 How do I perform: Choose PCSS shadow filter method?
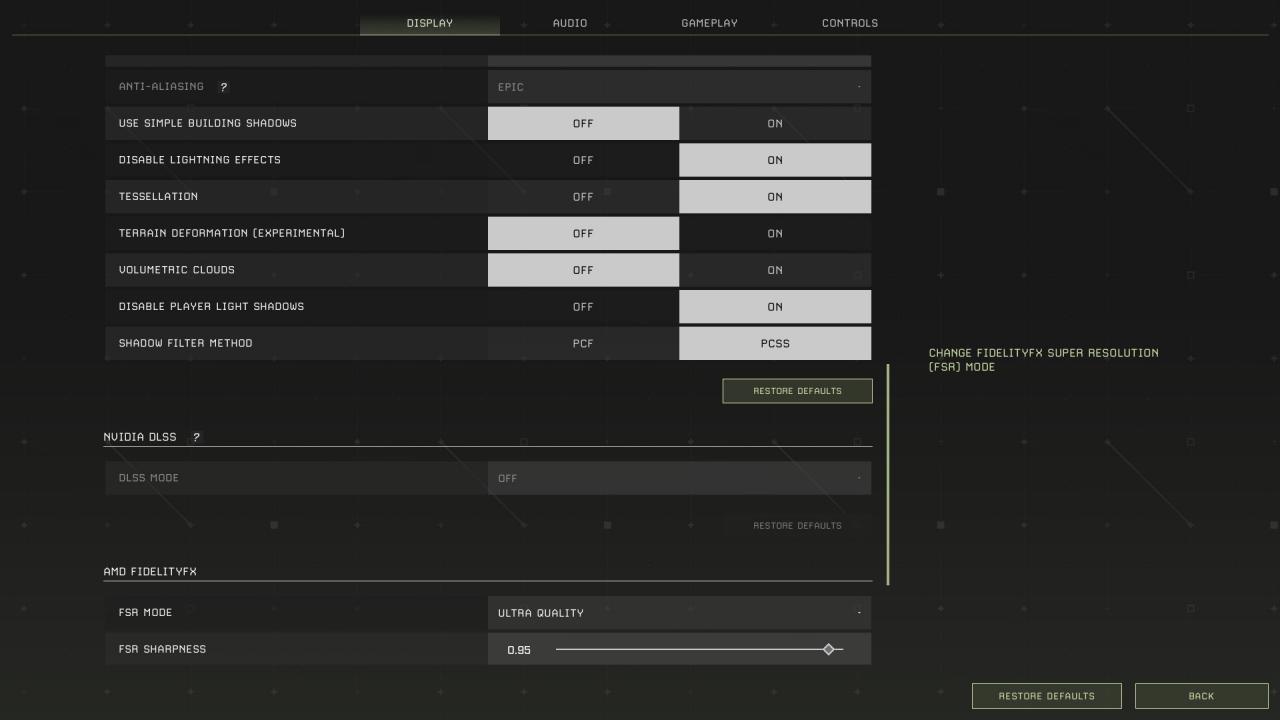[x=775, y=343]
